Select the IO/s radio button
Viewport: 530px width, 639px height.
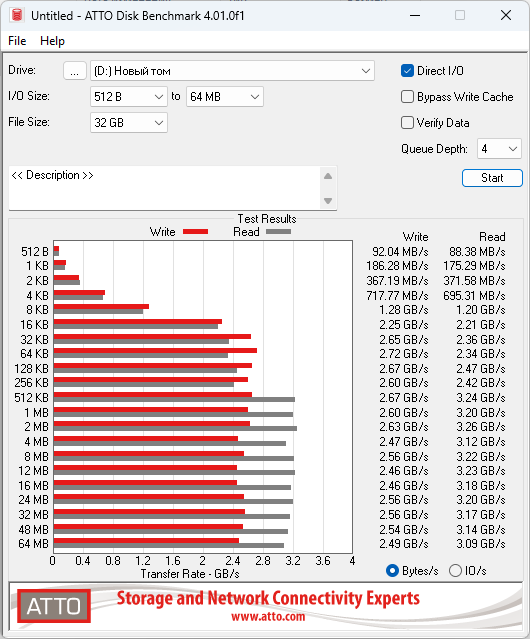coord(455,571)
